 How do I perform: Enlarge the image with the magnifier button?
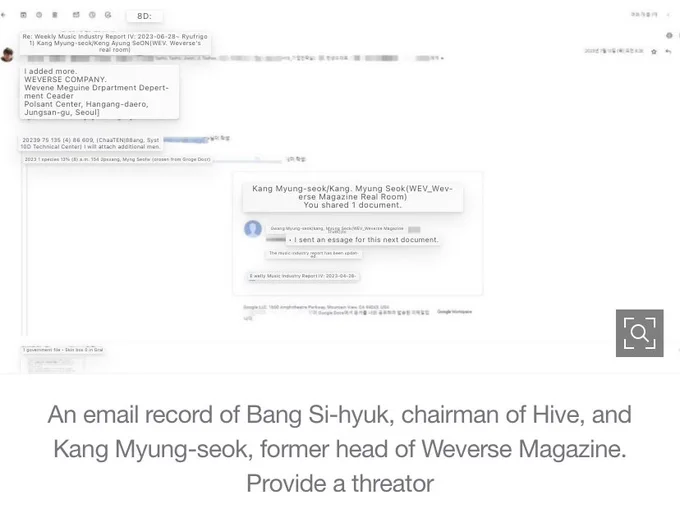click(639, 333)
